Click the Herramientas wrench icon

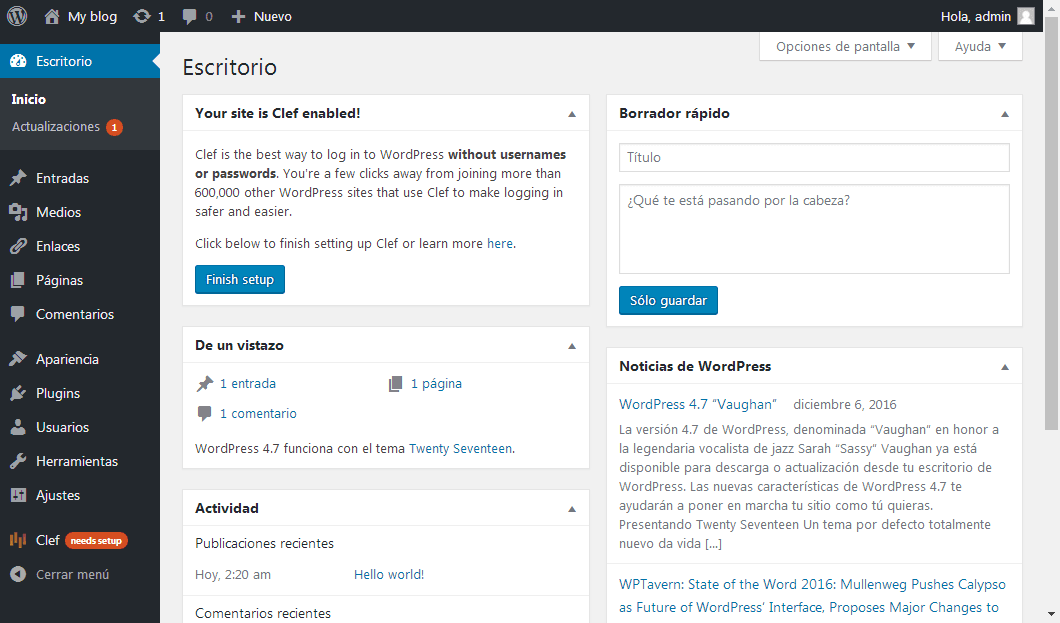click(x=18, y=461)
